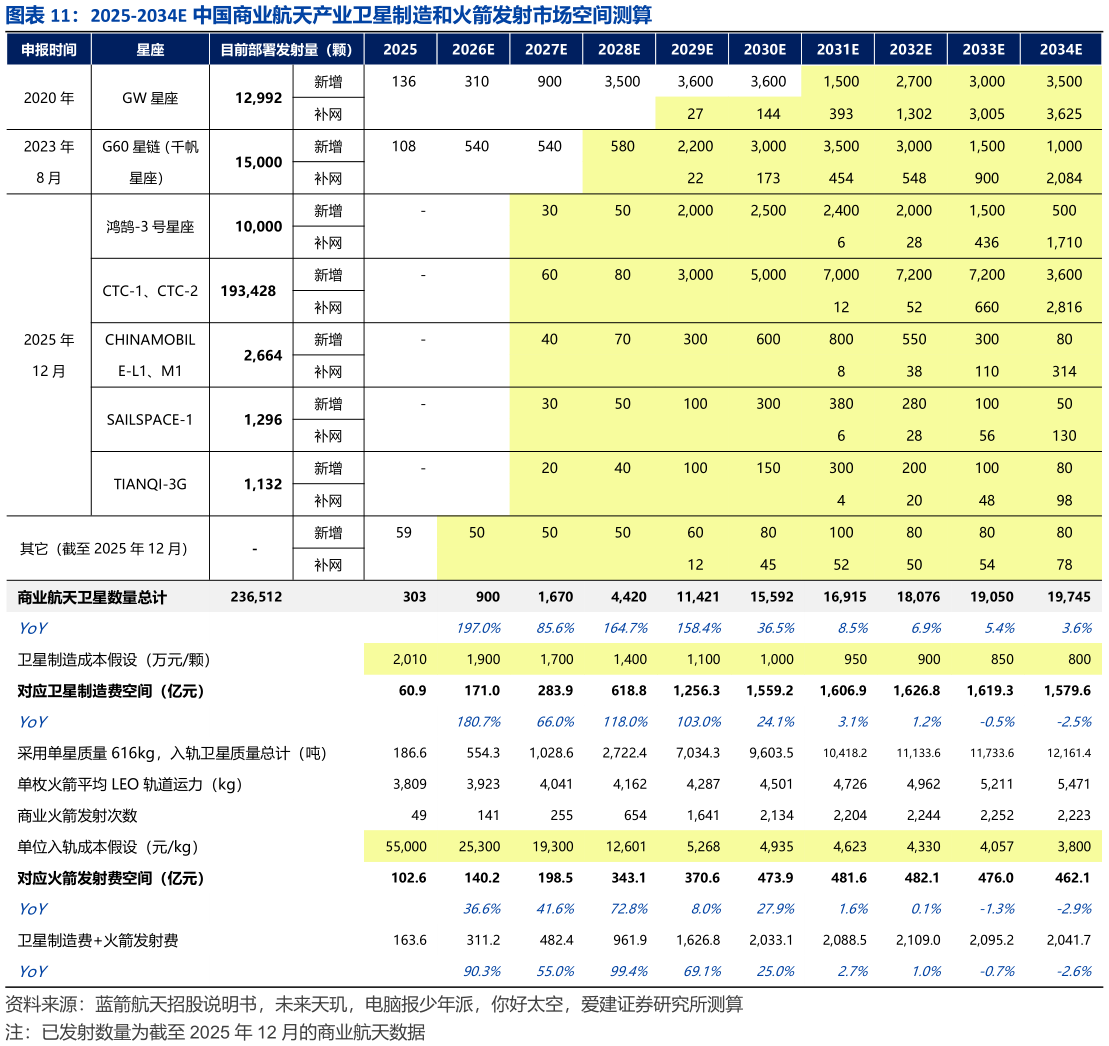Select the 2025 year column header
The width and height of the screenshot is (1109, 1046).
[400, 49]
